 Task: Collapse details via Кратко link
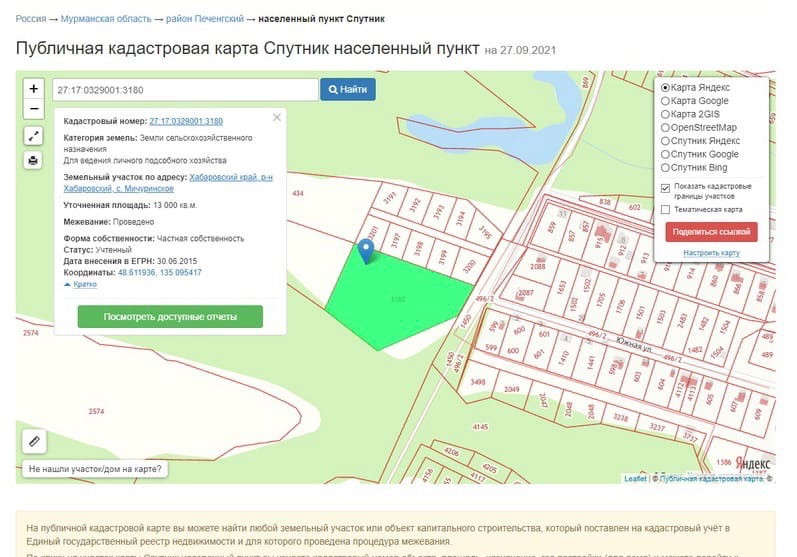click(x=84, y=284)
